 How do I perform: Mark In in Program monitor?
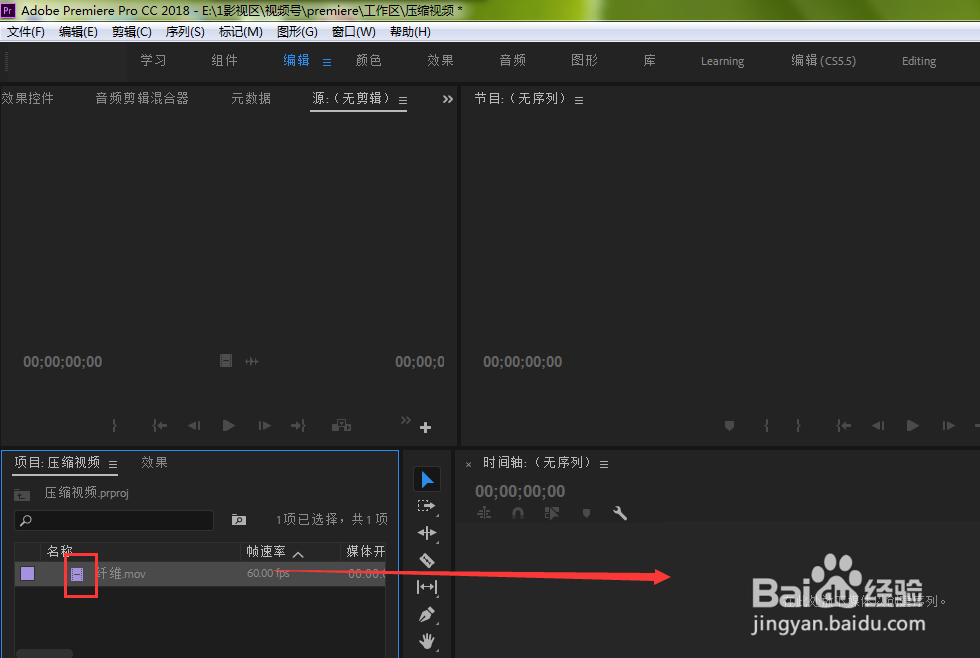point(766,426)
